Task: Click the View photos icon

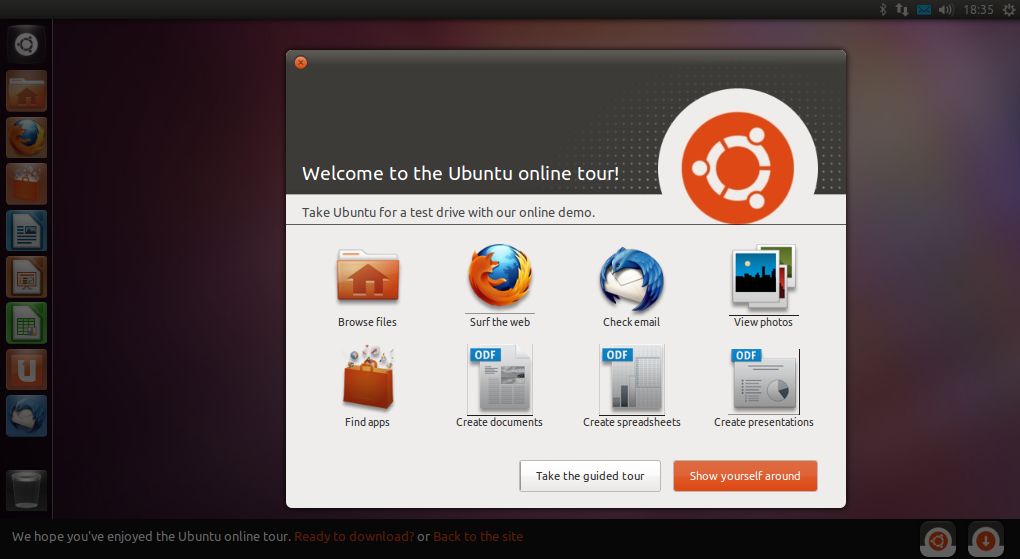Action: coord(763,277)
